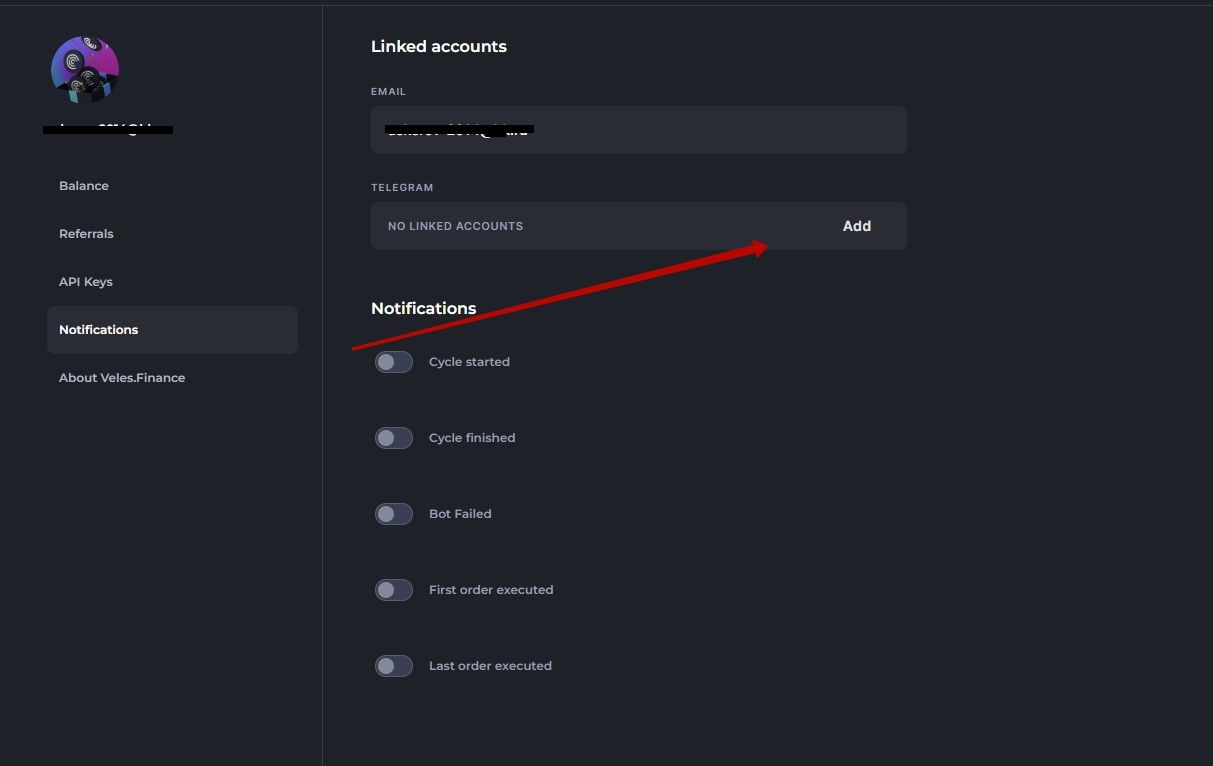This screenshot has width=1213, height=766.
Task: Click the username under the avatar
Action: (108, 129)
